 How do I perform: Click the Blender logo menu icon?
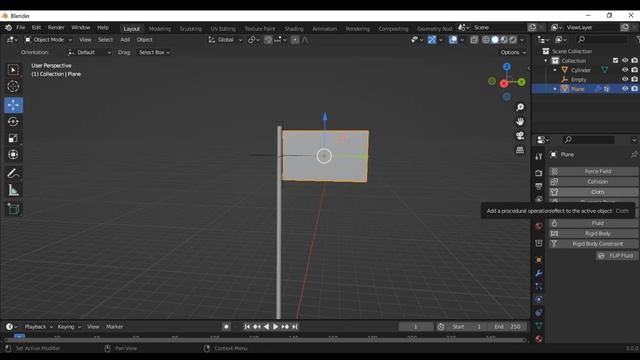point(8,27)
